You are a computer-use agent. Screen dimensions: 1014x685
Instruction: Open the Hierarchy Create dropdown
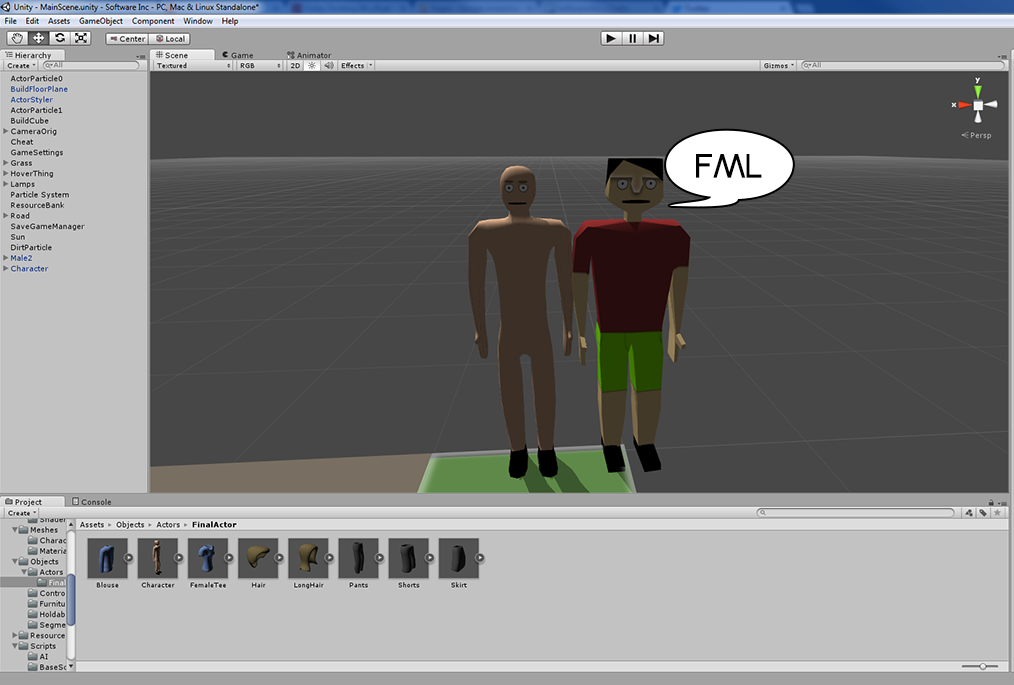coord(21,65)
